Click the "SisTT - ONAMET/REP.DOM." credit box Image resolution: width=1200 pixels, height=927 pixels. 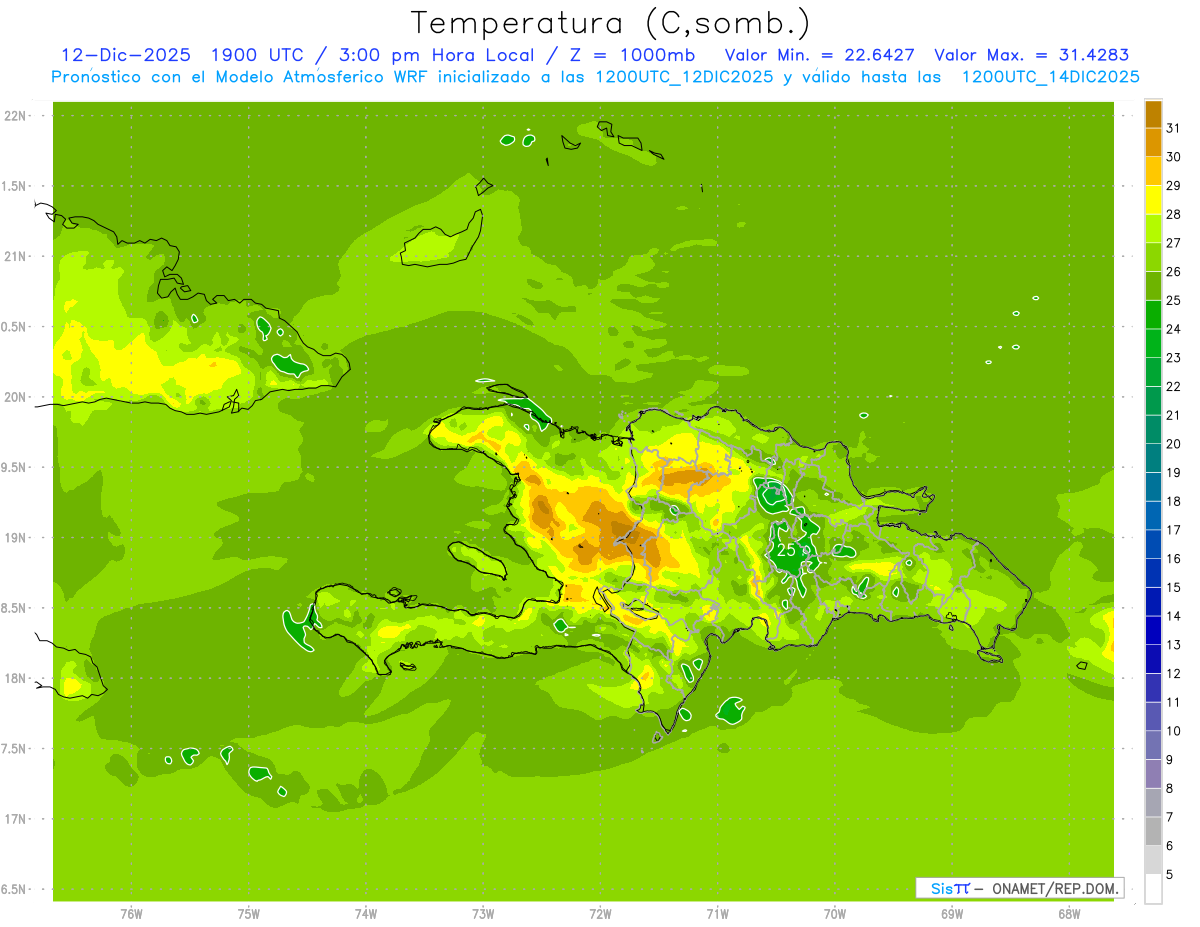pos(1022,888)
